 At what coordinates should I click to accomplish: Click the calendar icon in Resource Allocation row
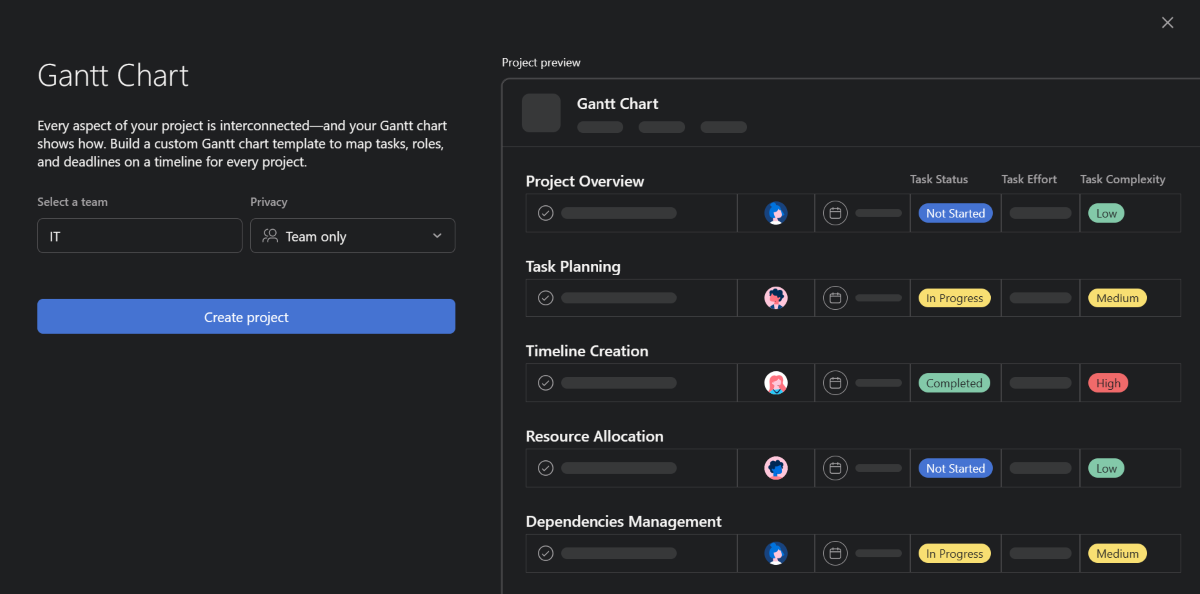pyautogui.click(x=836, y=468)
